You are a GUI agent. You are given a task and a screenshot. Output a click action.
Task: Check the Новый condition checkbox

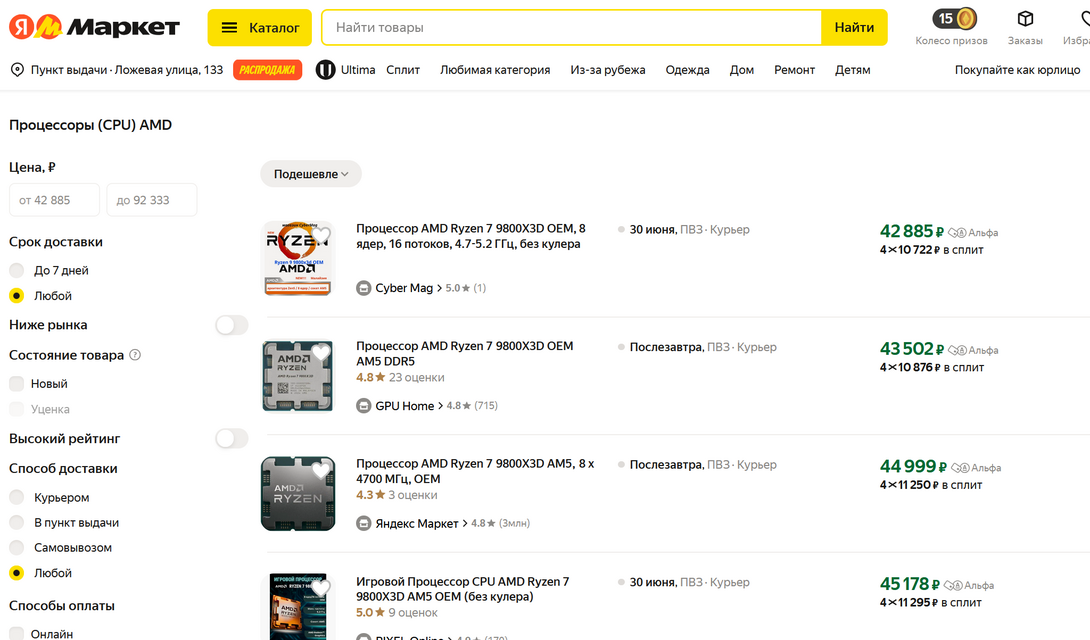(16, 384)
